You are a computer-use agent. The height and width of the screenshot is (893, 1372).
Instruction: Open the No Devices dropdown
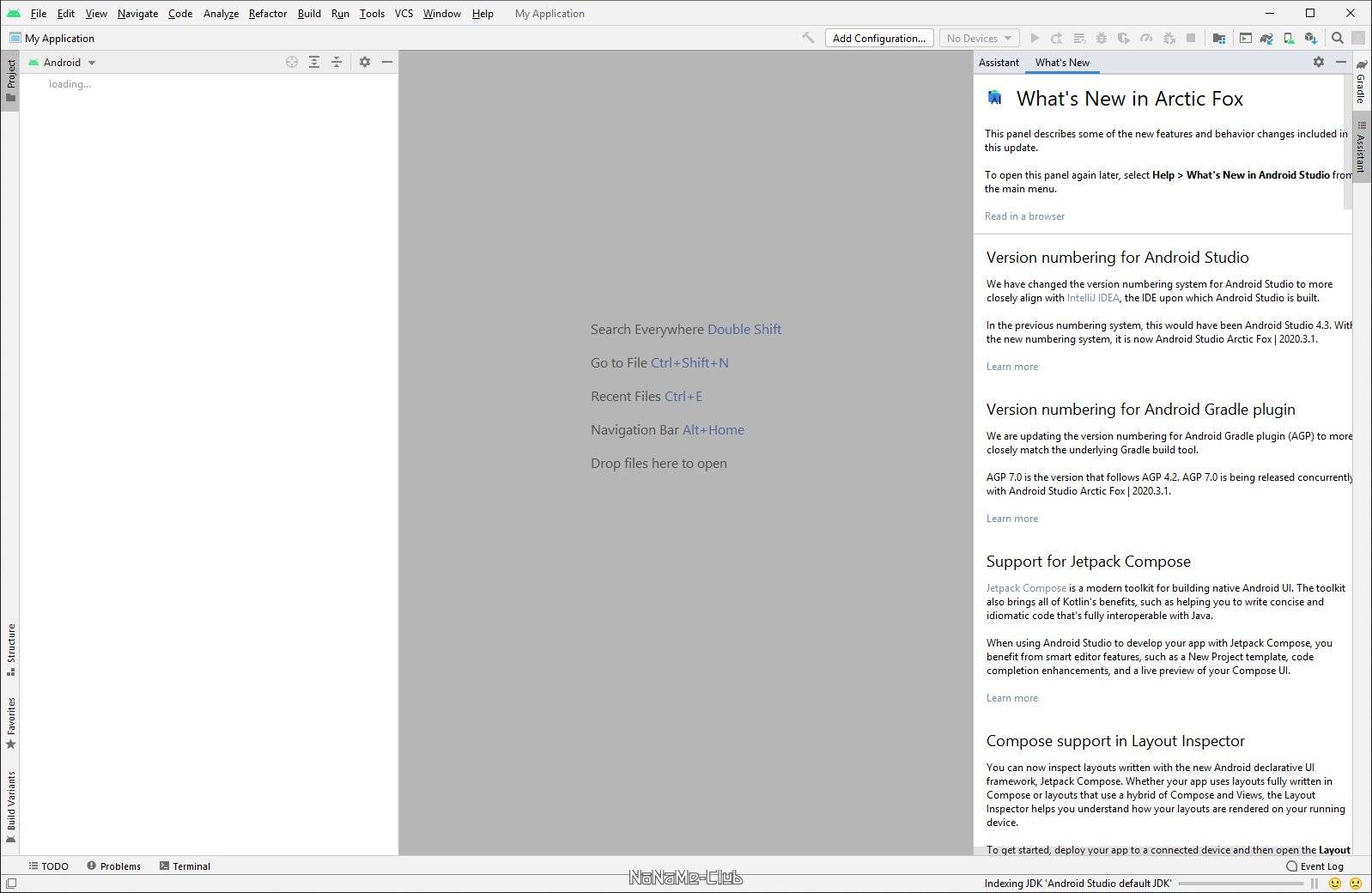(x=978, y=38)
